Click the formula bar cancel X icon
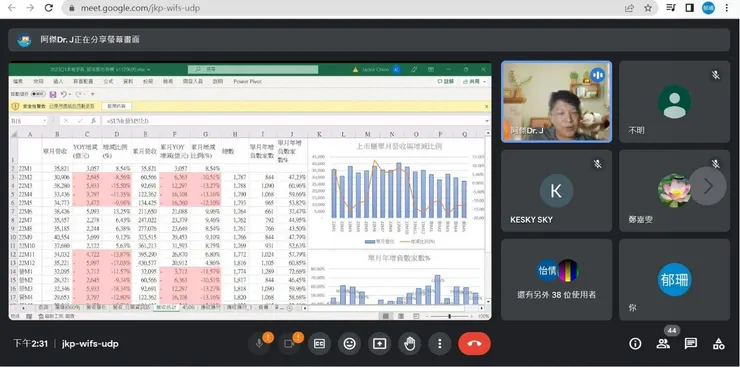The image size is (740, 367). pos(66,121)
